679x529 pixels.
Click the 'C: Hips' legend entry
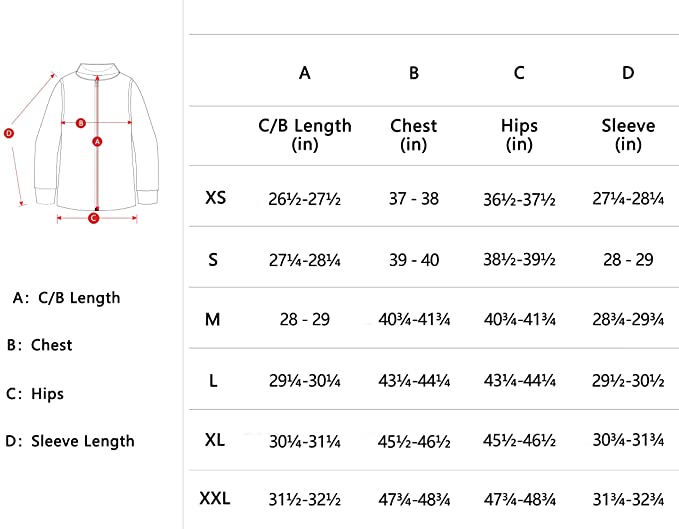coord(35,394)
